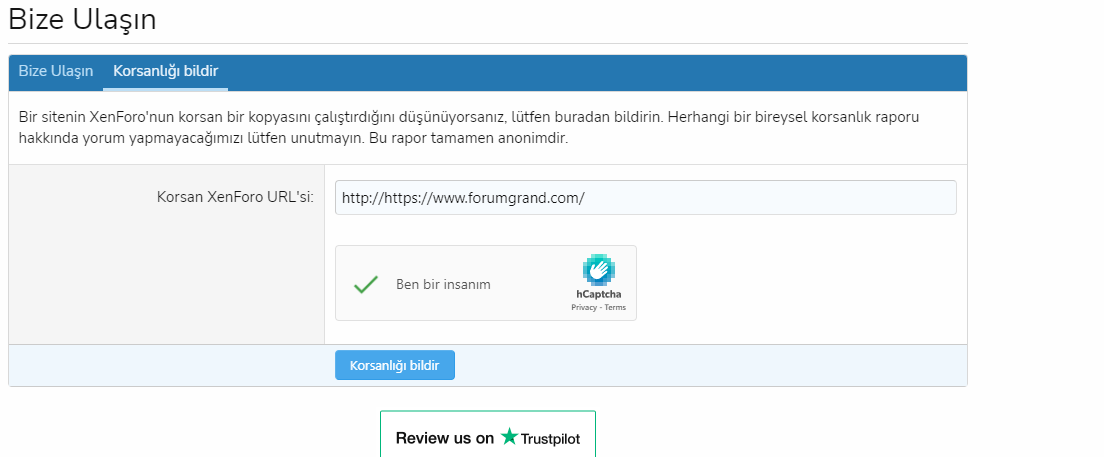Open the hCaptcha Terms link
This screenshot has width=1104, height=457.
[x=615, y=308]
